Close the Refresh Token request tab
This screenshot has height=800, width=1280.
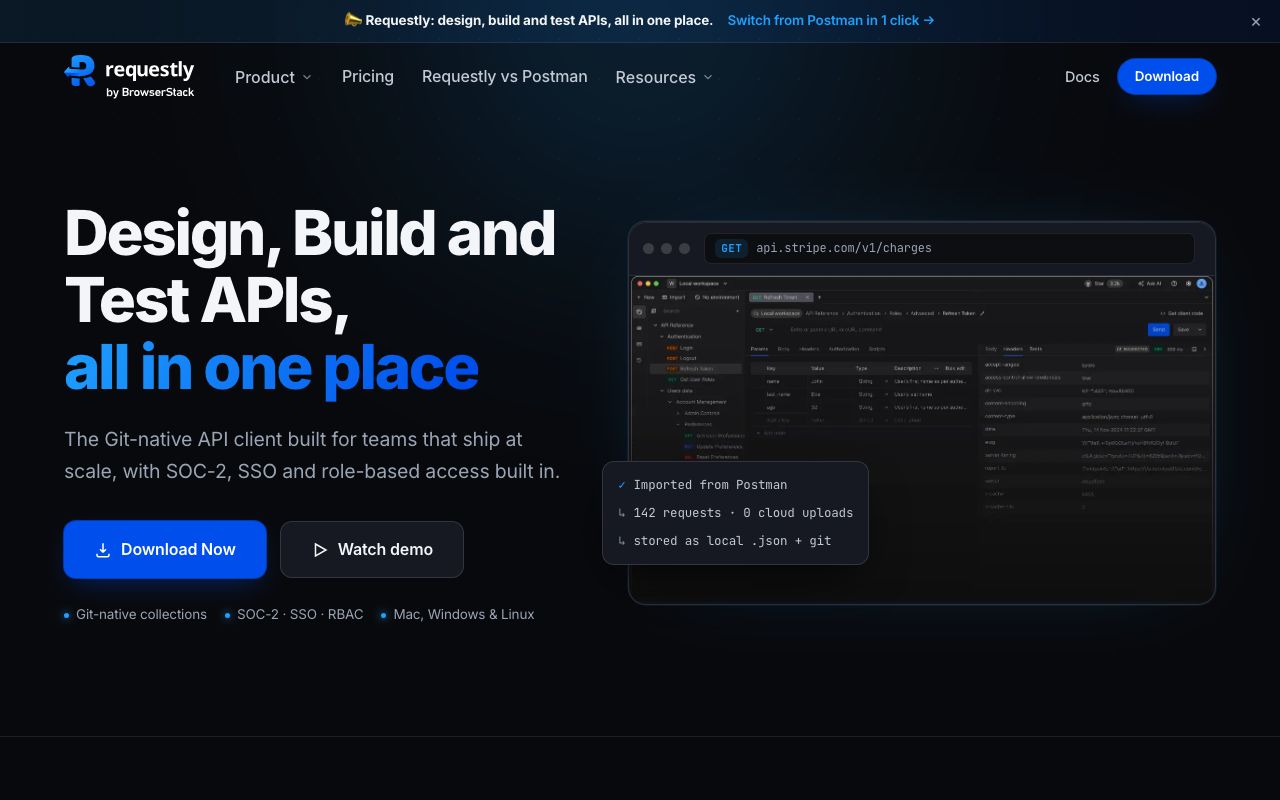coord(808,297)
